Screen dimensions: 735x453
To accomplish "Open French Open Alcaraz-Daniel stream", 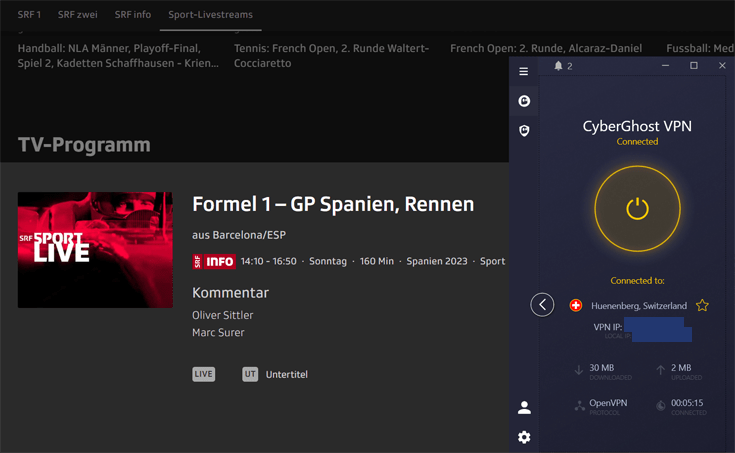I will (x=546, y=48).
